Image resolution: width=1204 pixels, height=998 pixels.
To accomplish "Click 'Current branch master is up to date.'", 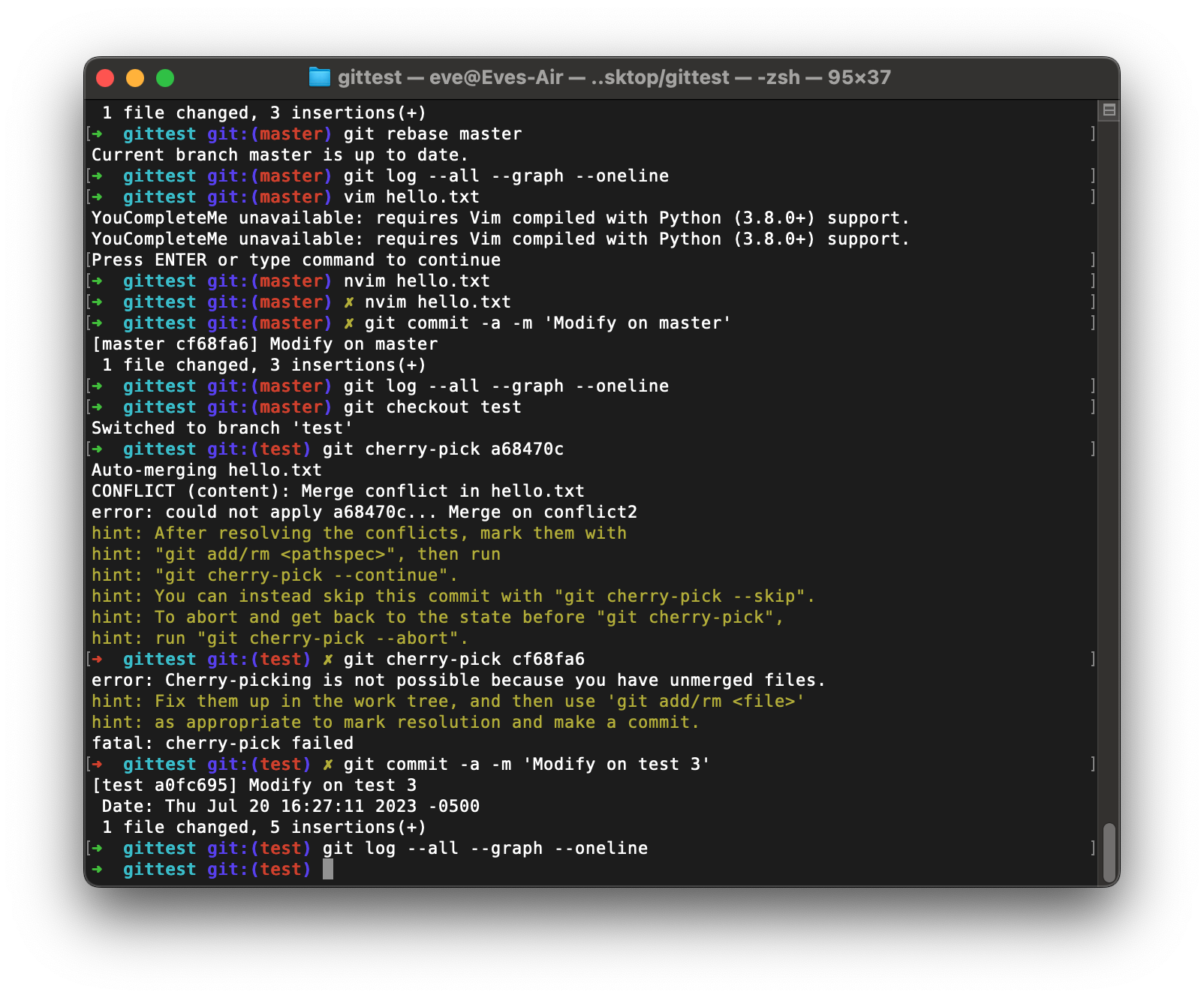I will (280, 155).
